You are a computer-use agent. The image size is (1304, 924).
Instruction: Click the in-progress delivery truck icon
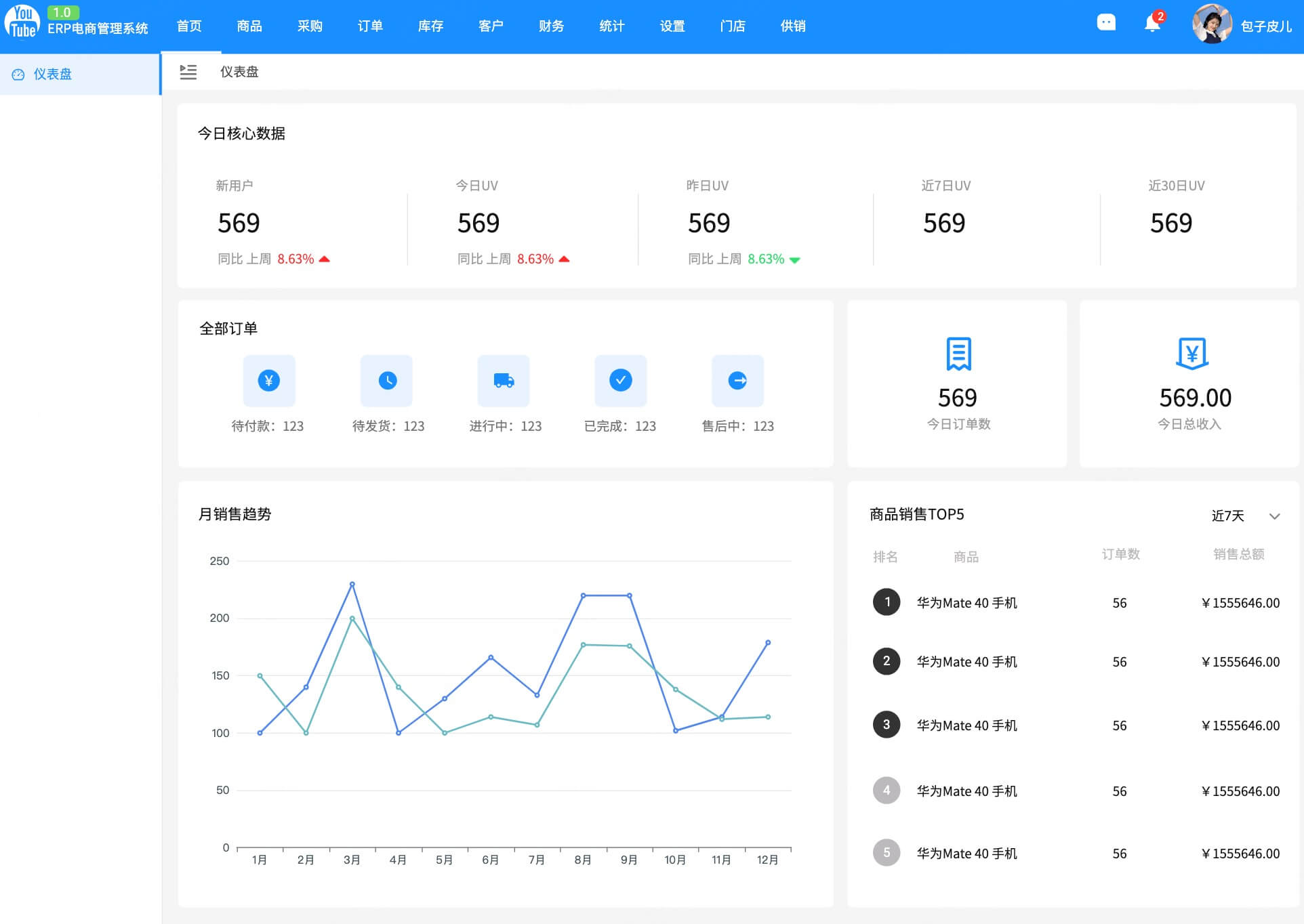click(x=504, y=381)
